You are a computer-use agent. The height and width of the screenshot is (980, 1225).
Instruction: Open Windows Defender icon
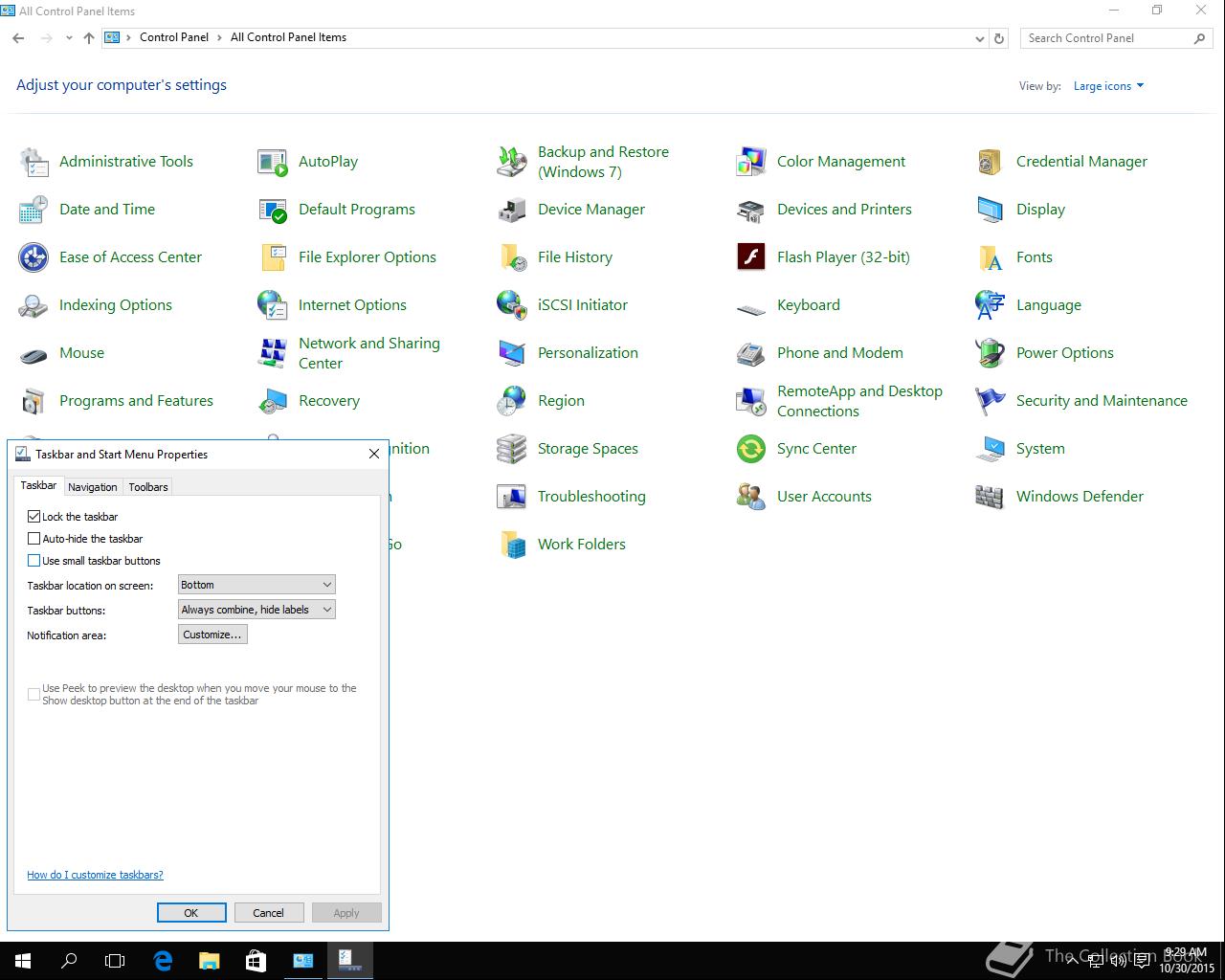click(991, 497)
